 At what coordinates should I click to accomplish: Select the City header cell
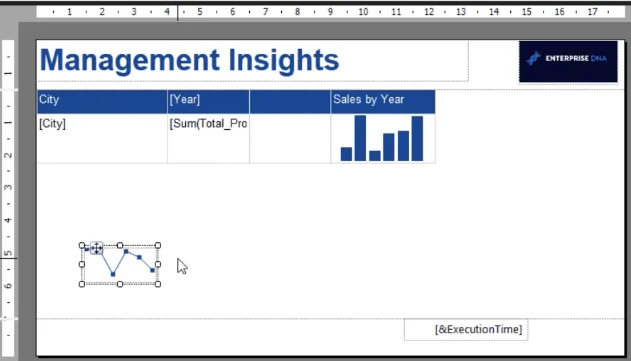click(x=102, y=101)
